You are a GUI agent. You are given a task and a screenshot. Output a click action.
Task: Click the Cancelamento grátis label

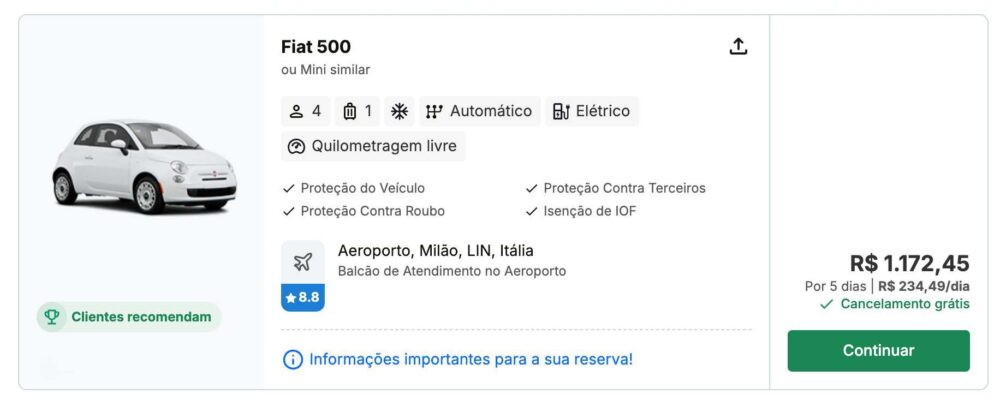point(904,304)
